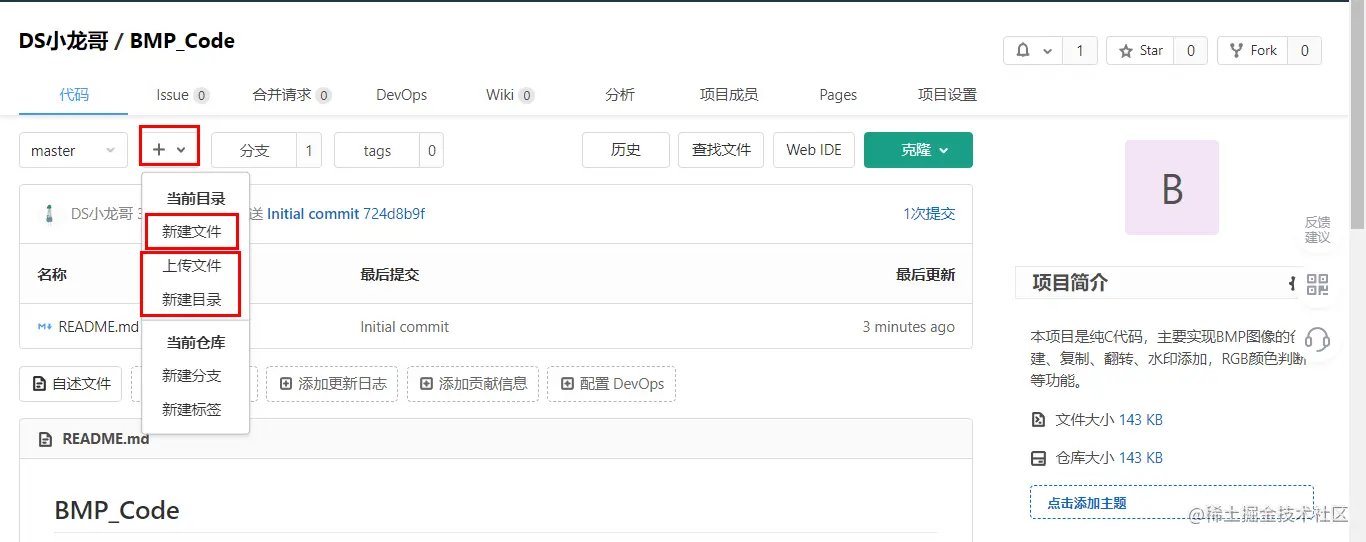Open the notification dropdown arrow
The width and height of the screenshot is (1366, 542).
pos(1047,51)
